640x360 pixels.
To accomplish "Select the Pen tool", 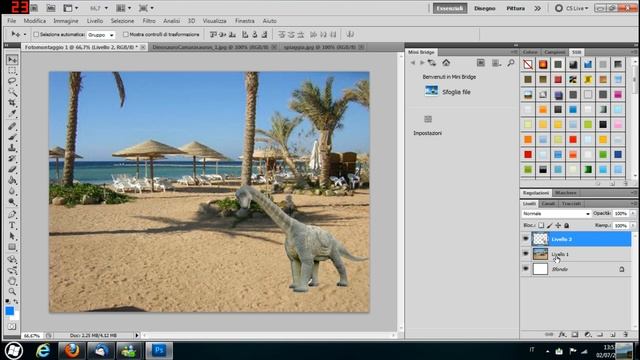I will coord(12,214).
